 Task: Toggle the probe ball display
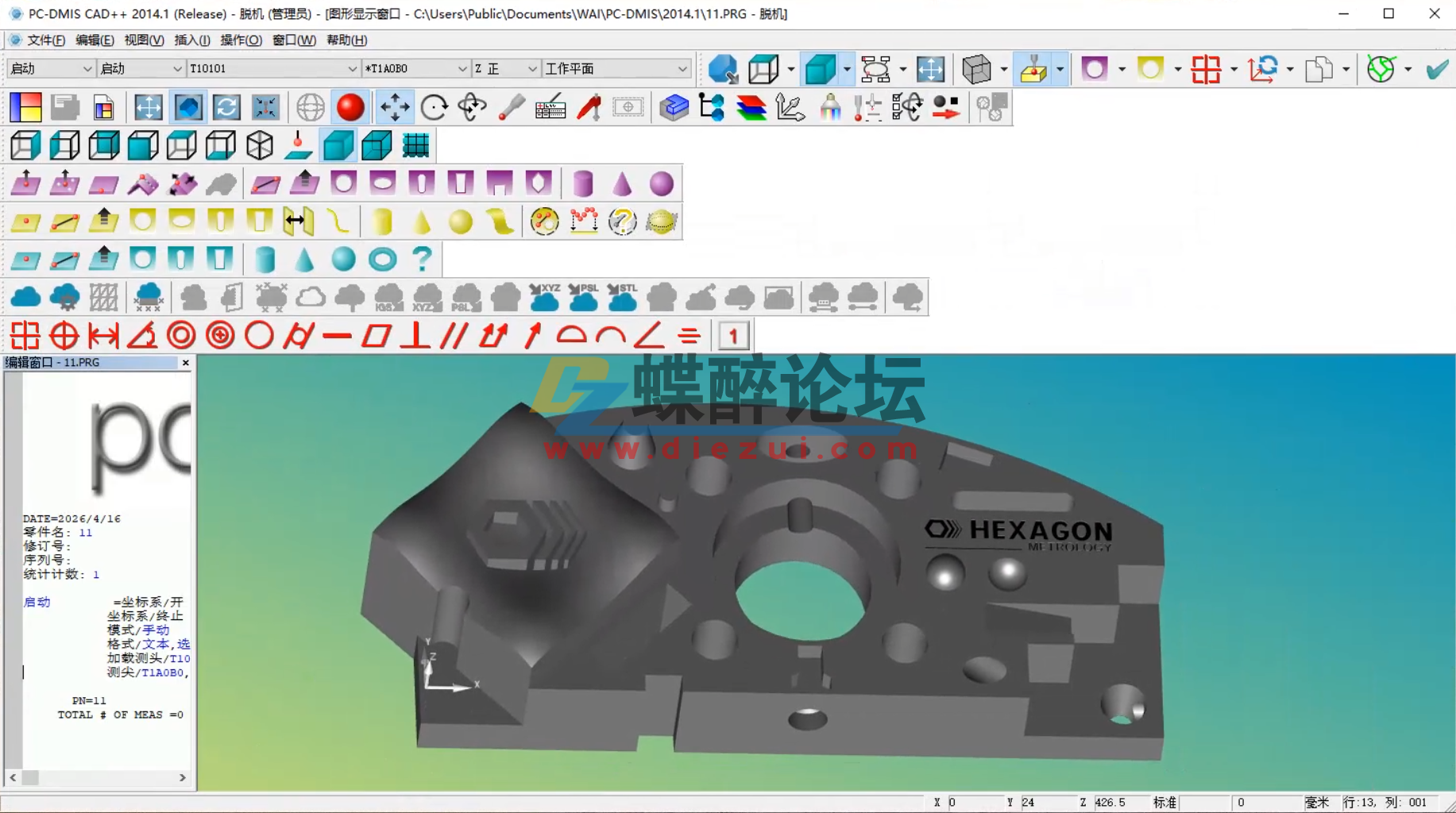(350, 107)
